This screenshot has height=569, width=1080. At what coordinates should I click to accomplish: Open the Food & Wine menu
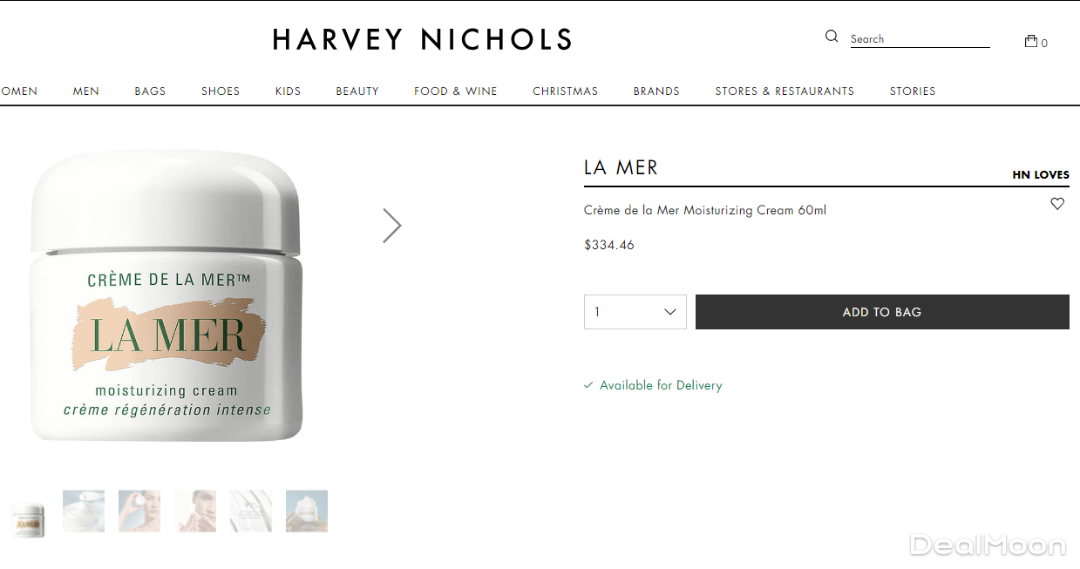(x=455, y=91)
